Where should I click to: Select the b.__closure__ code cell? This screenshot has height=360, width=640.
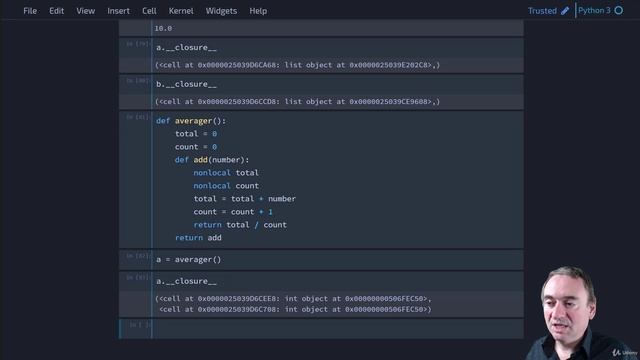338,84
